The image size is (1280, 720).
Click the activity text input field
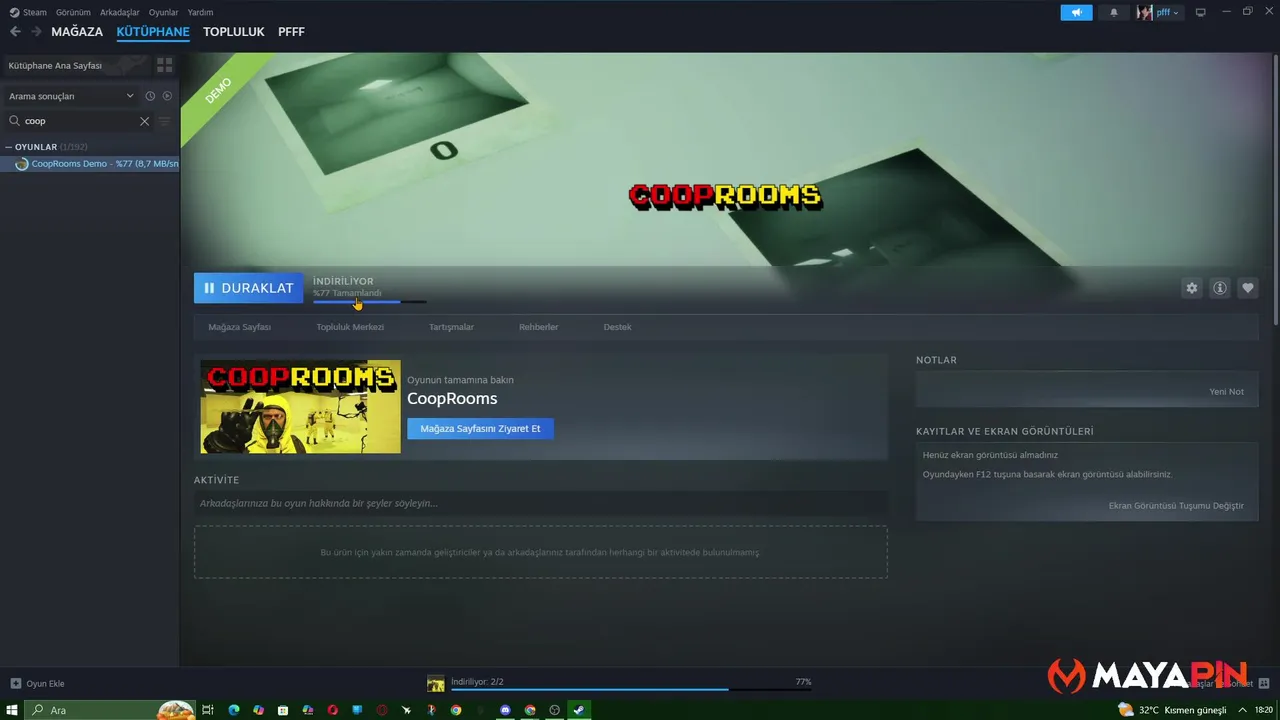pos(540,503)
